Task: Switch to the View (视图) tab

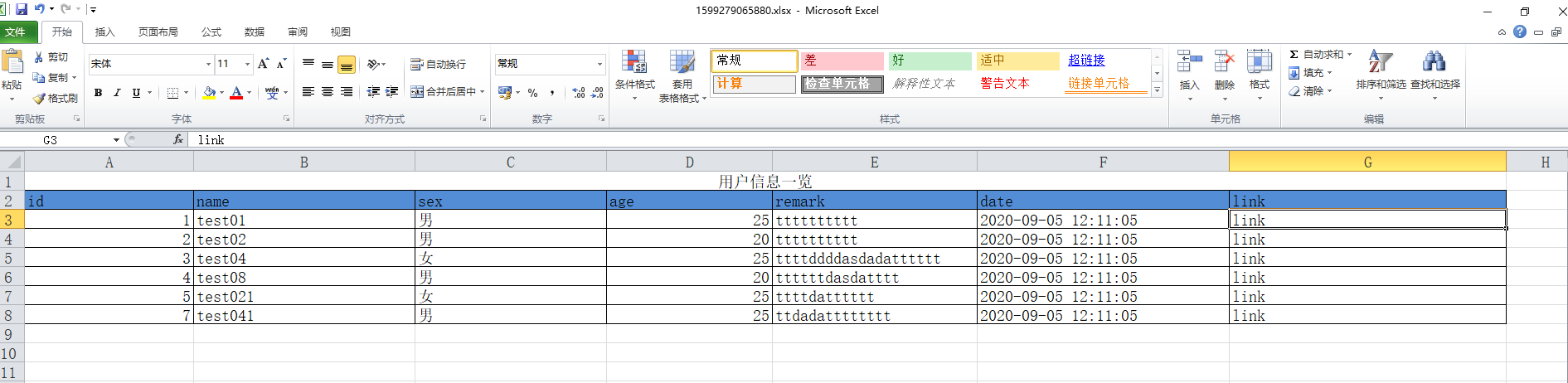Action: [341, 32]
